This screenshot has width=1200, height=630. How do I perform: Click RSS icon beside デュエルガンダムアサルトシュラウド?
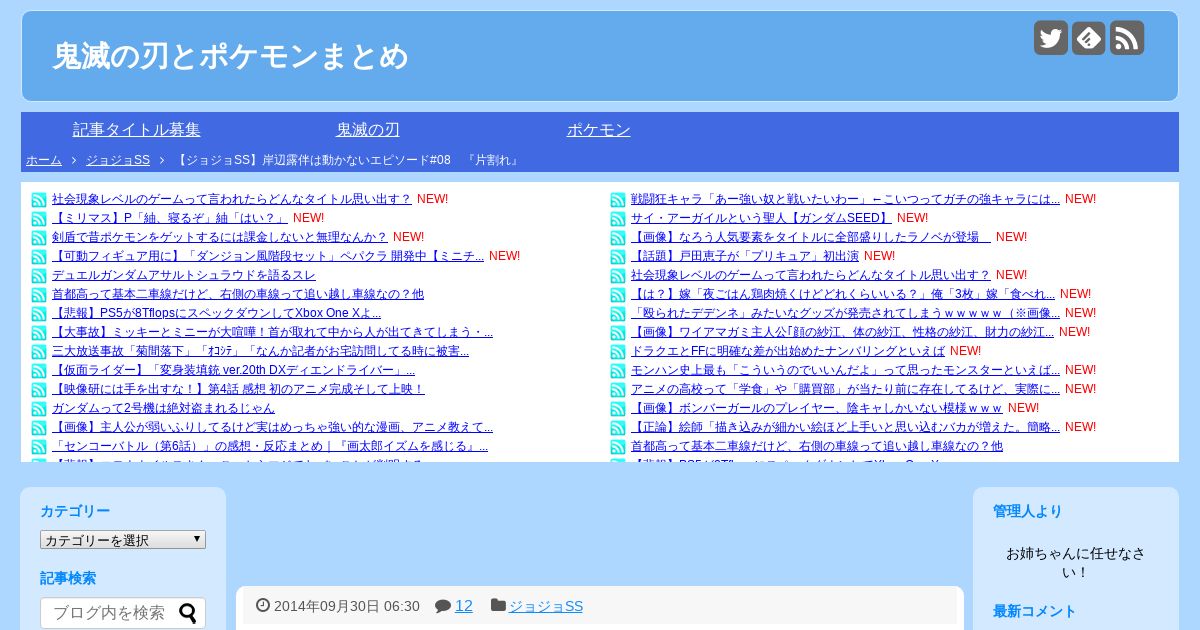[39, 276]
